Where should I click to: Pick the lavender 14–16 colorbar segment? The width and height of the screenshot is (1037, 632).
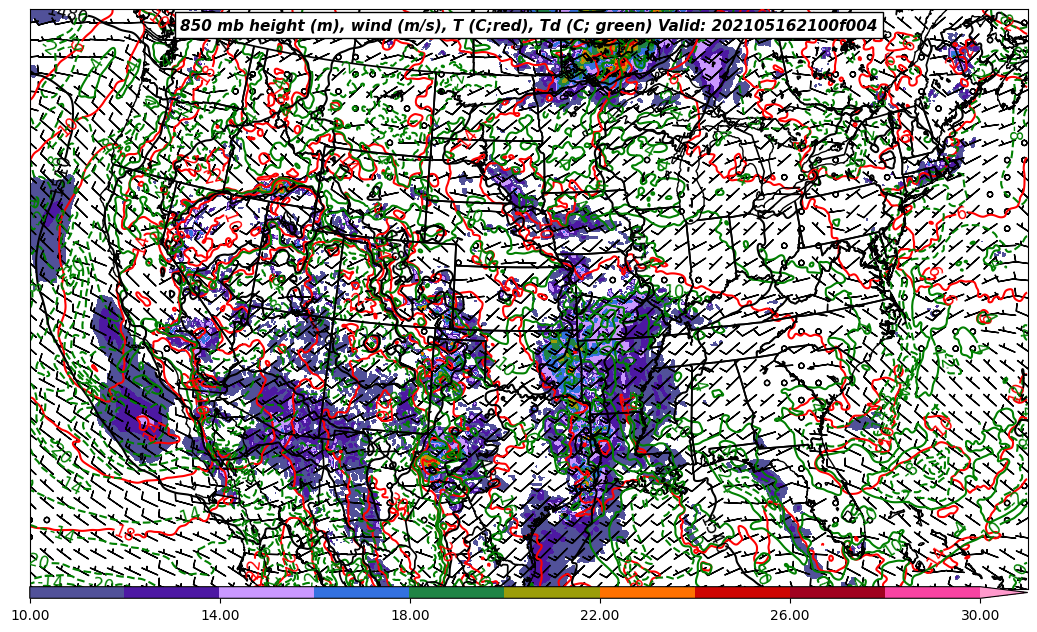267,592
